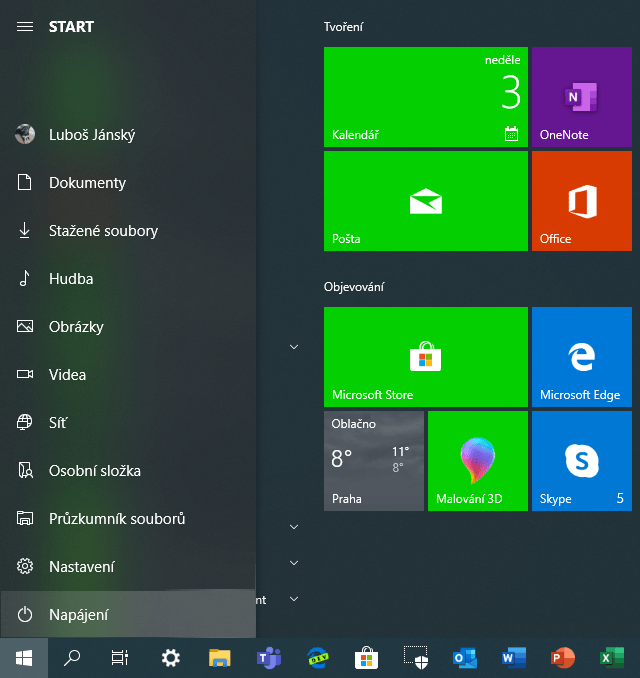Open the Microsoft Store tile

coord(425,357)
